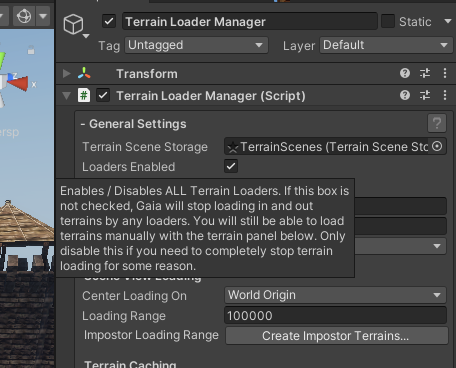Collapse the General Settings section
The image size is (456, 368).
(x=134, y=124)
